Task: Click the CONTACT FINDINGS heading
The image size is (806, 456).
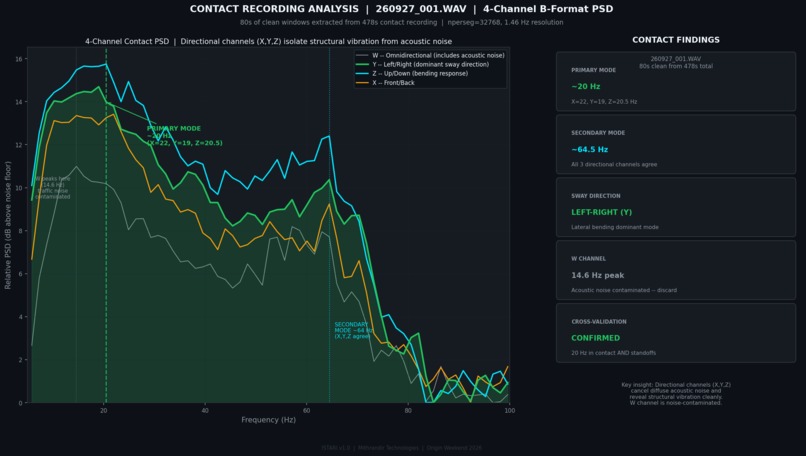Action: pos(676,40)
